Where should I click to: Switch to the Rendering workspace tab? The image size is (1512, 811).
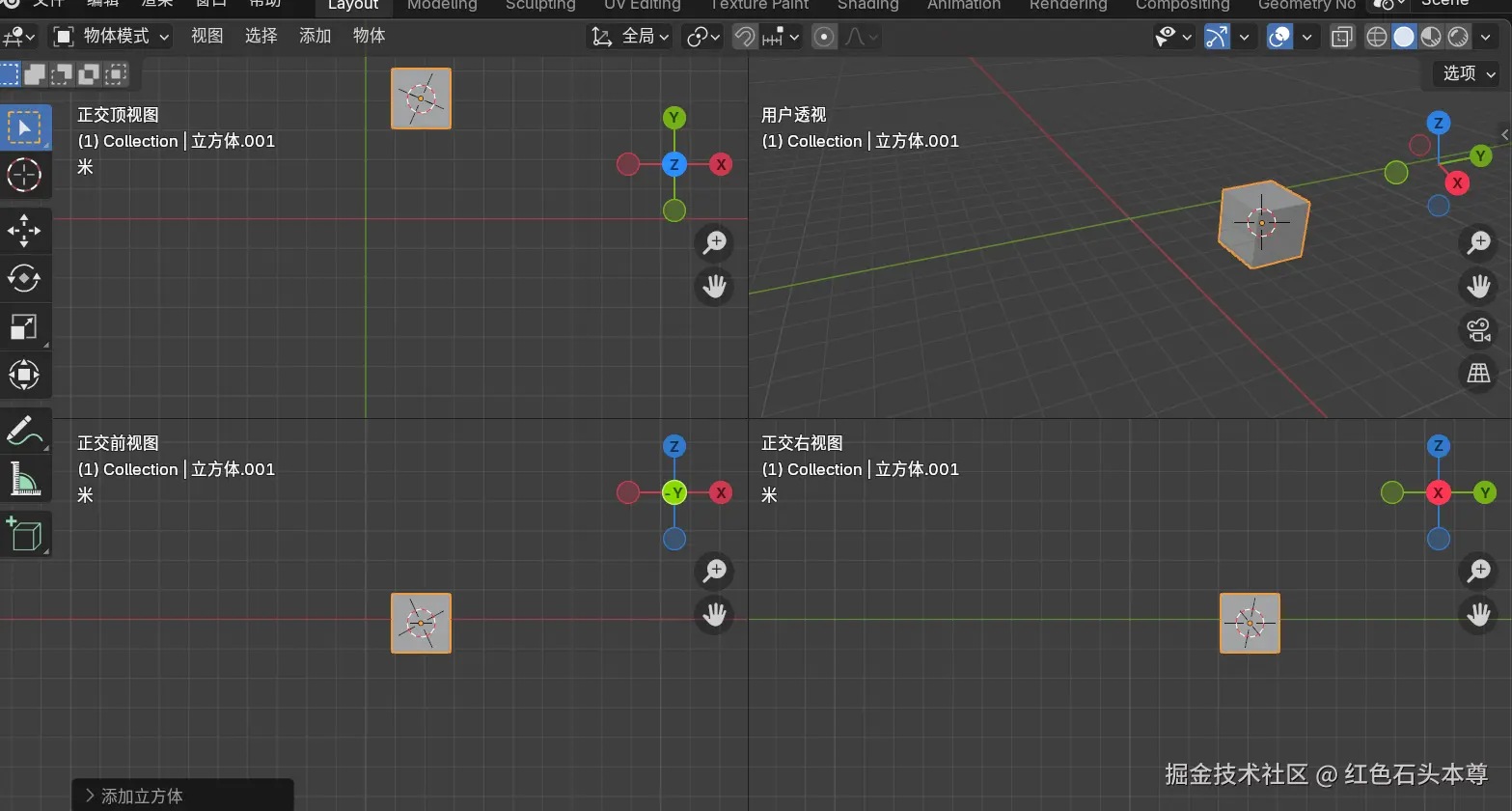coord(1068,5)
